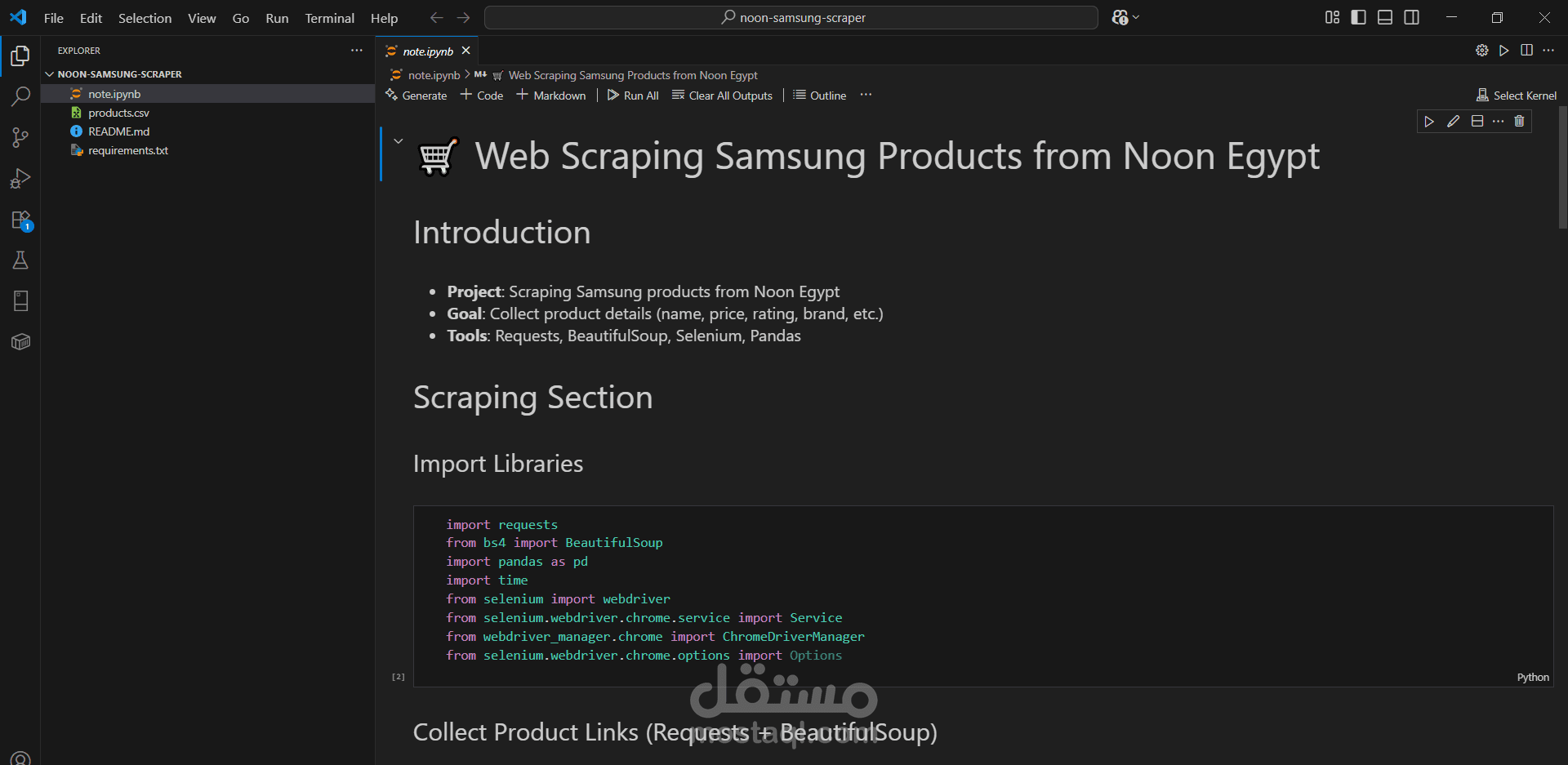Open the Accounts menu icon
The image size is (1568, 765).
20,758
